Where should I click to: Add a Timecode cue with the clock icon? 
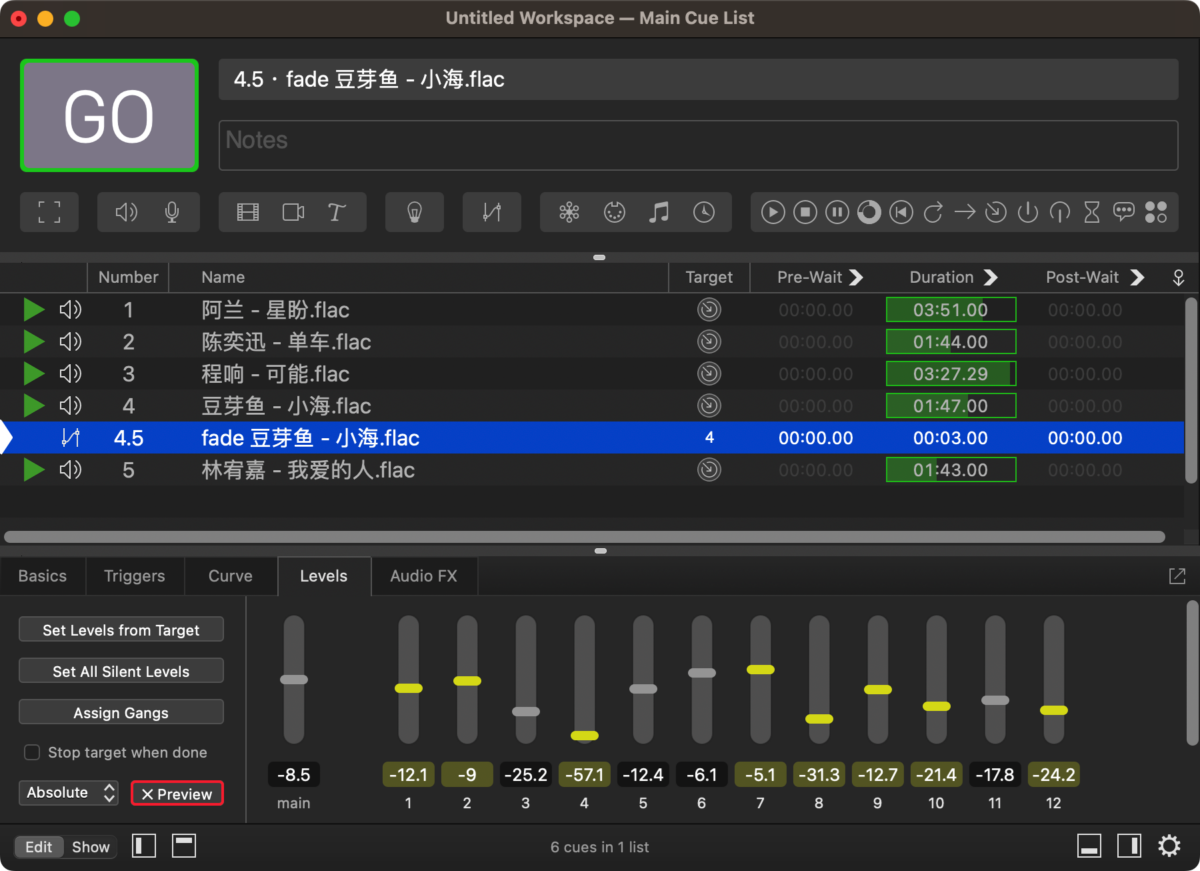(x=704, y=212)
